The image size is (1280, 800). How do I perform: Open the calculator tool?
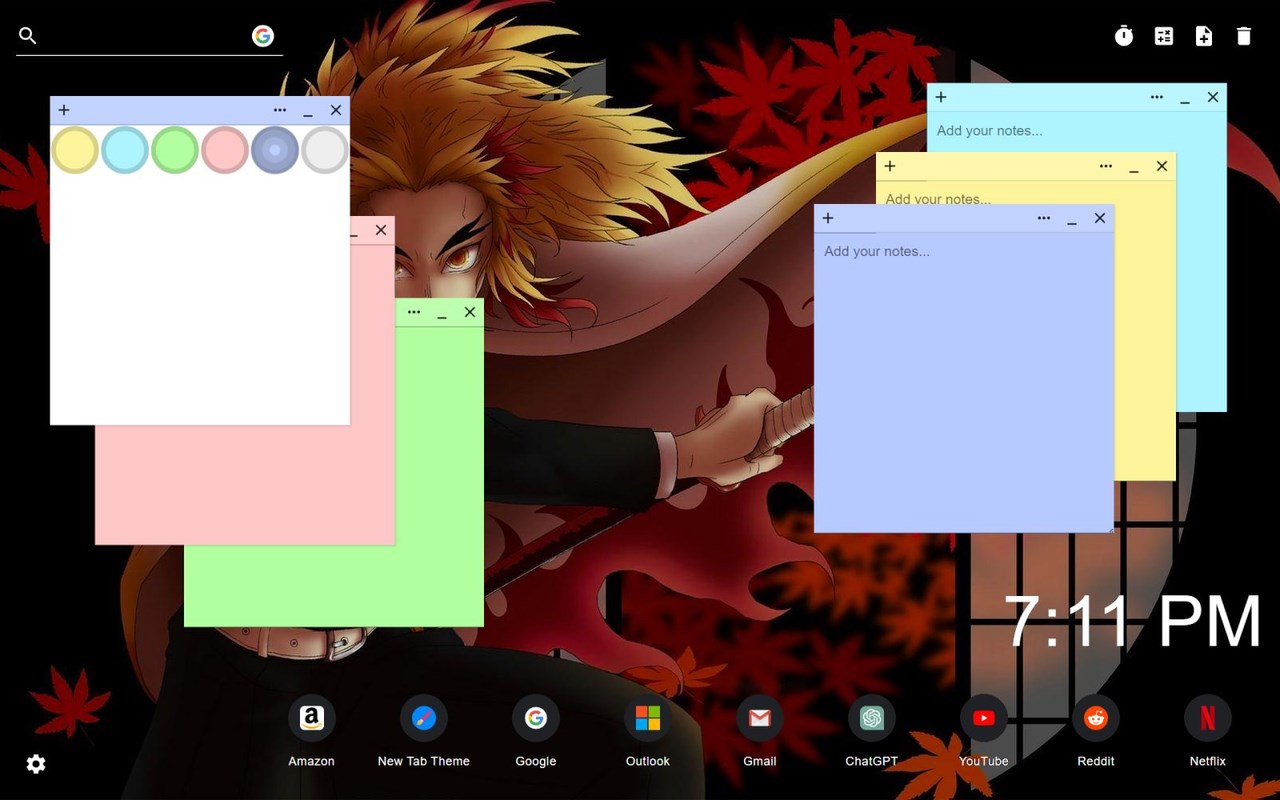tap(1164, 36)
